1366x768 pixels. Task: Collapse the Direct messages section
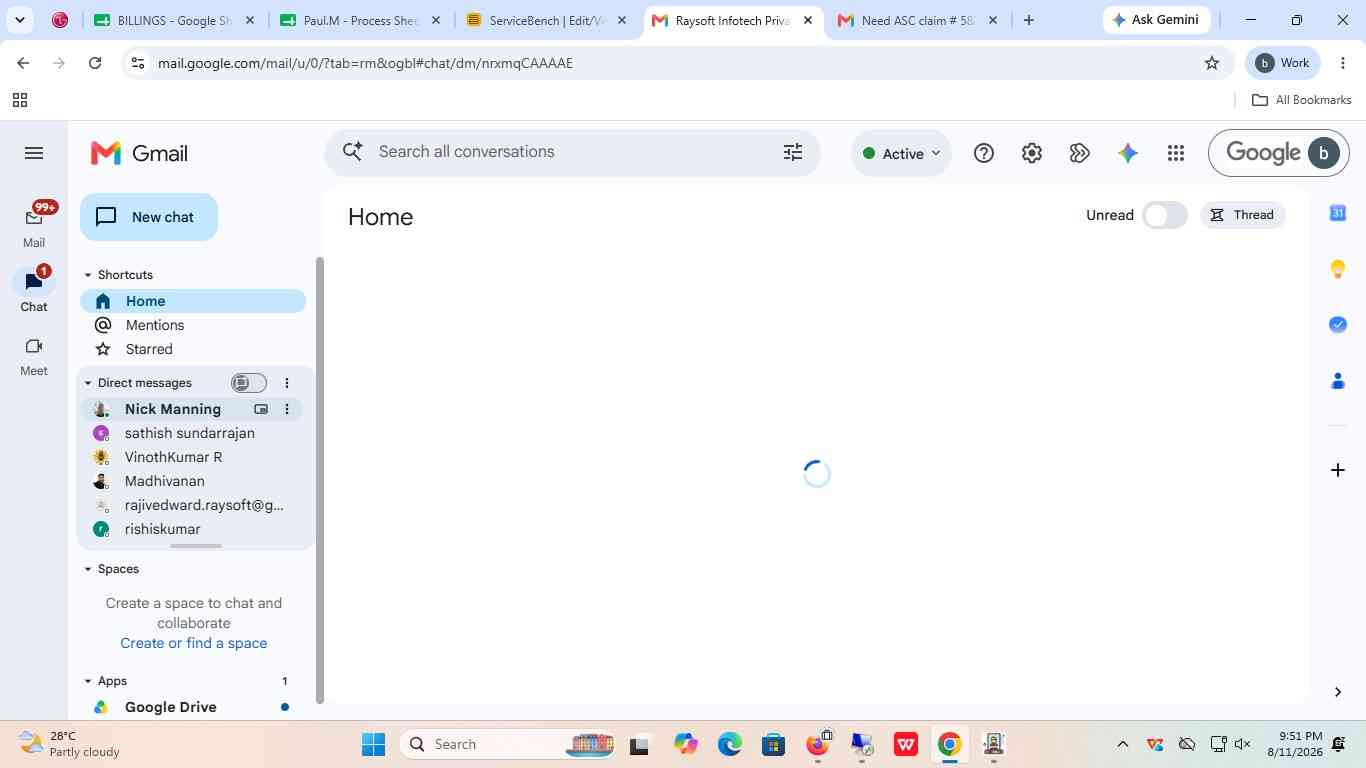88,383
